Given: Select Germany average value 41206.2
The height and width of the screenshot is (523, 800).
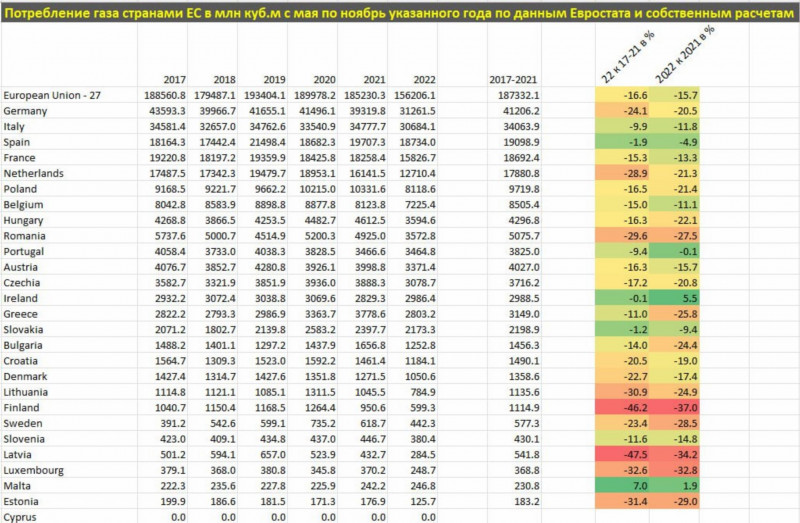Looking at the screenshot, I should [521, 111].
